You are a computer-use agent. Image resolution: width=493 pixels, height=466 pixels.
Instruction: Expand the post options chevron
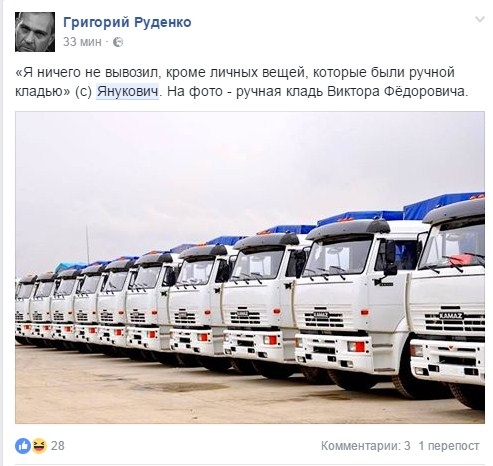[479, 20]
